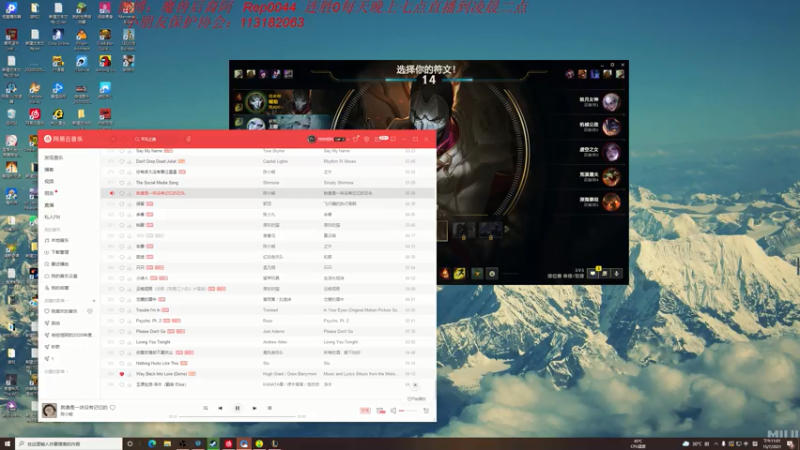Image resolution: width=800 pixels, height=450 pixels.
Task: Open album Rhythm 'N' Moves link
Action: (x=339, y=161)
